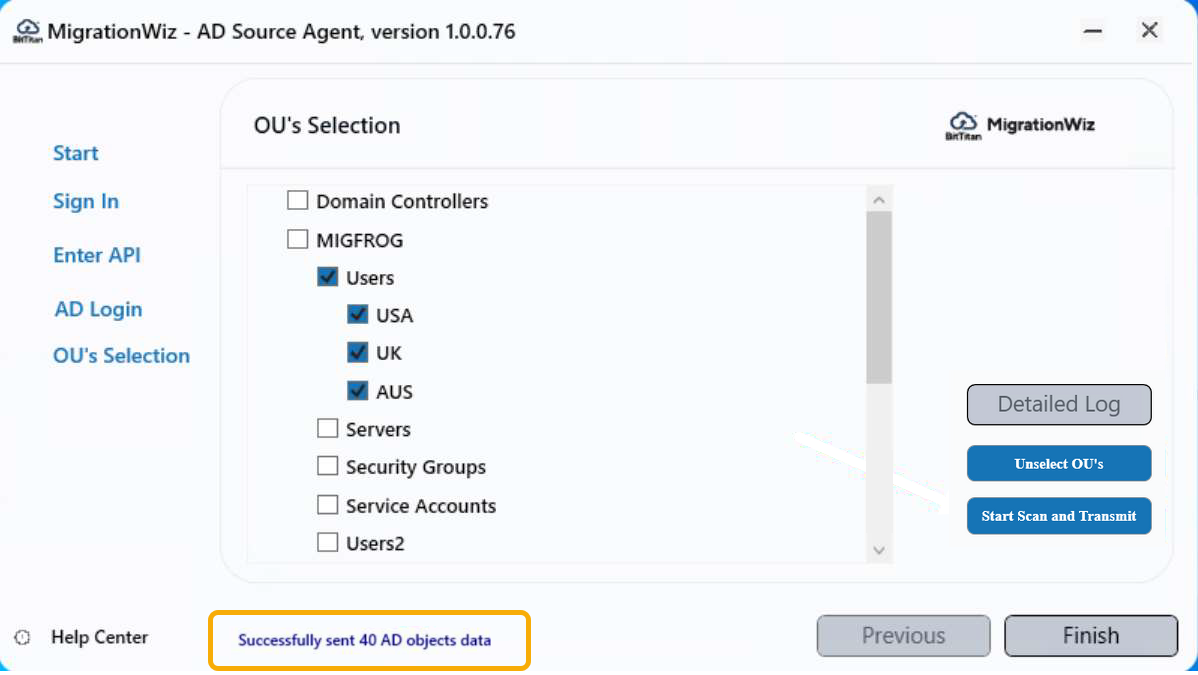Click Unselect OU's
Viewport: 1198px width, 675px height.
[x=1058, y=463]
